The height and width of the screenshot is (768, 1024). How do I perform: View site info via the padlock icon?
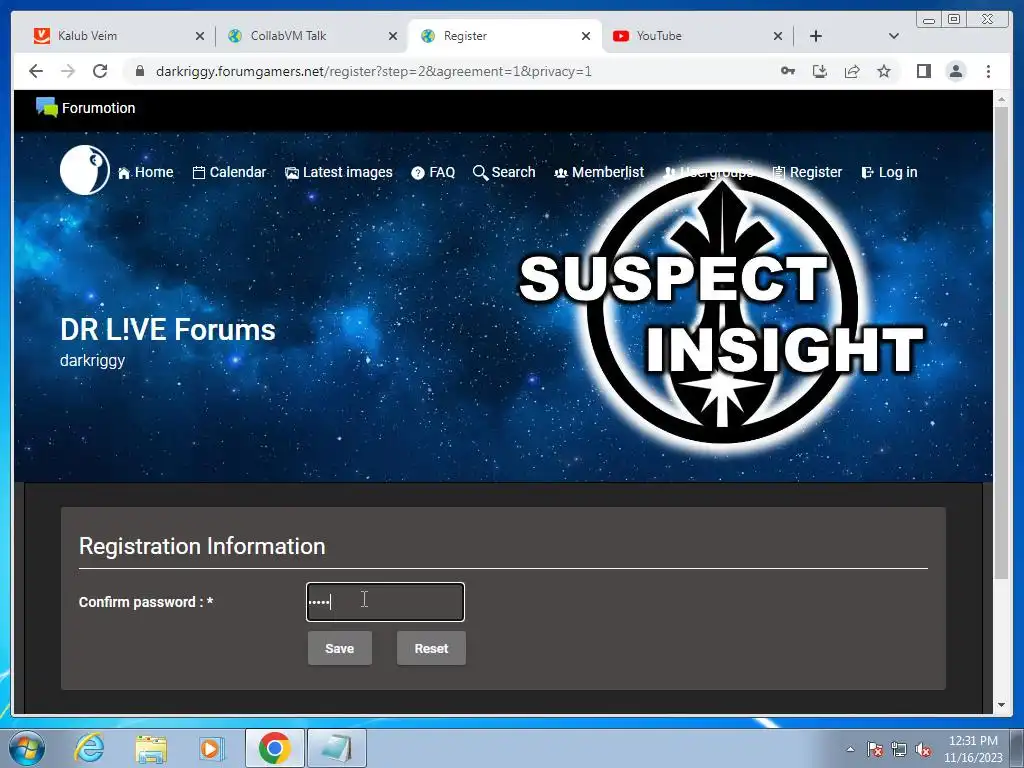coord(140,71)
